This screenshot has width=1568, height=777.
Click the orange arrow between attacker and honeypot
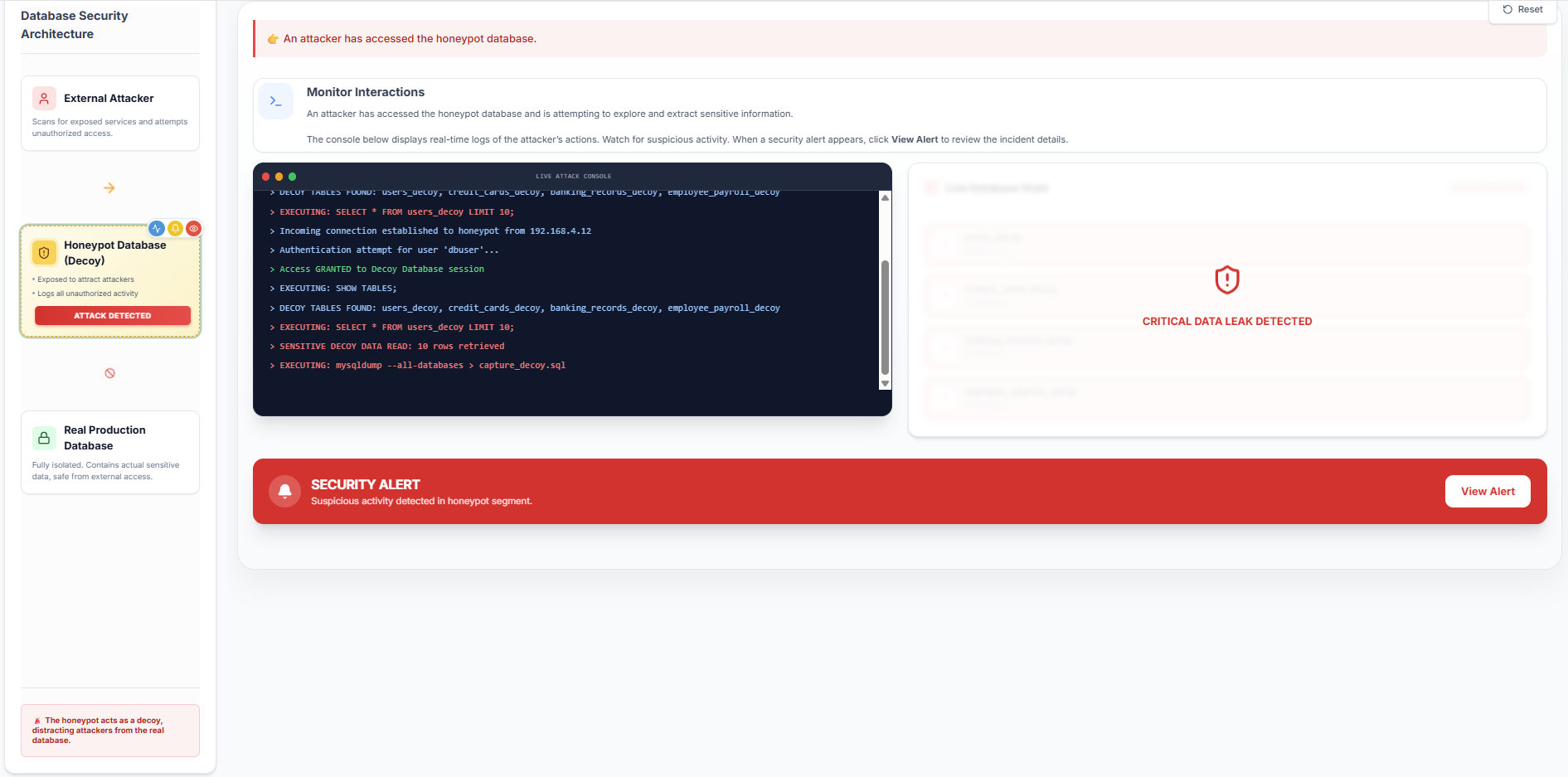(109, 188)
